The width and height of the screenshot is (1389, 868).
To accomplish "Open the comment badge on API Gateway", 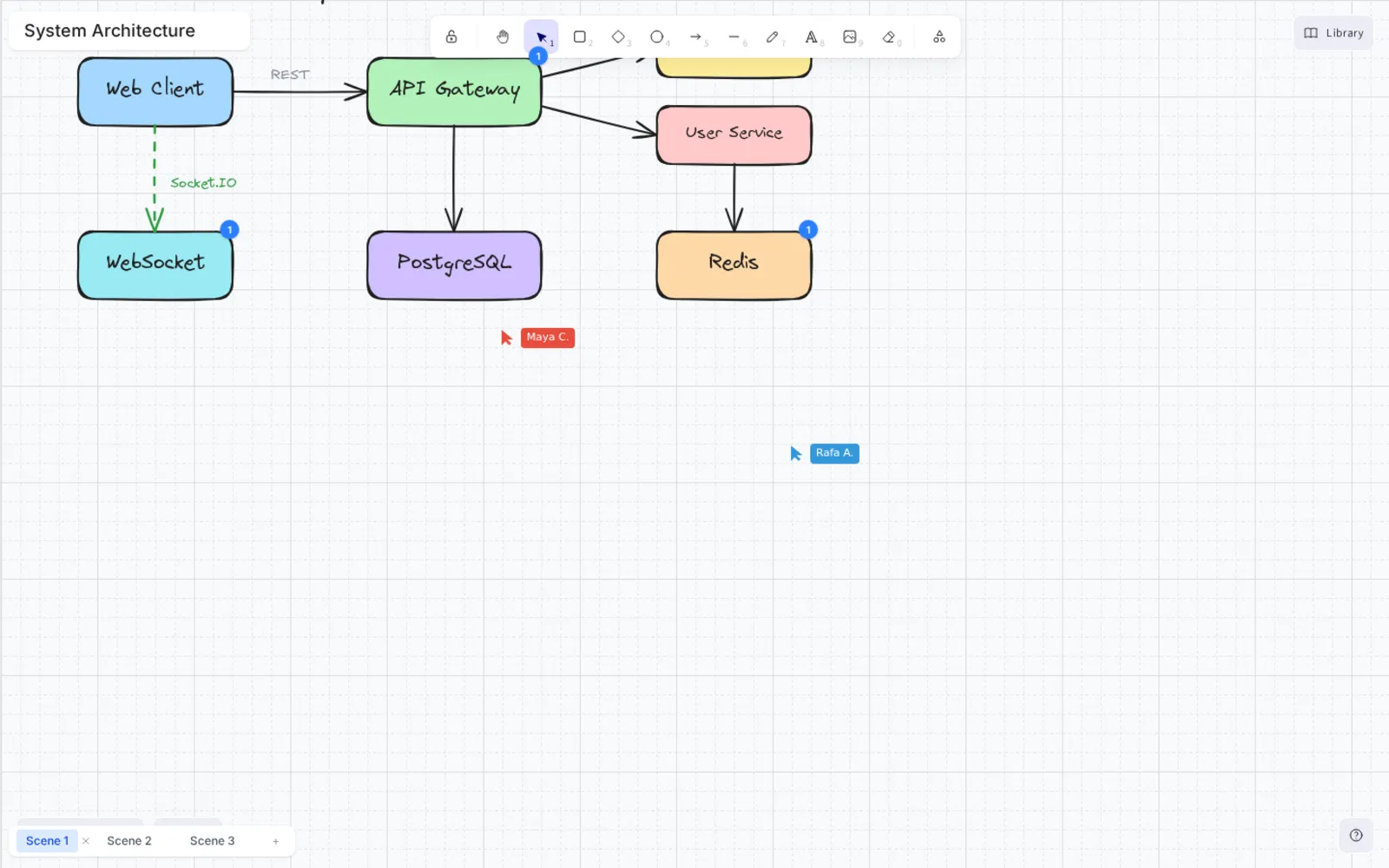I will (538, 56).
